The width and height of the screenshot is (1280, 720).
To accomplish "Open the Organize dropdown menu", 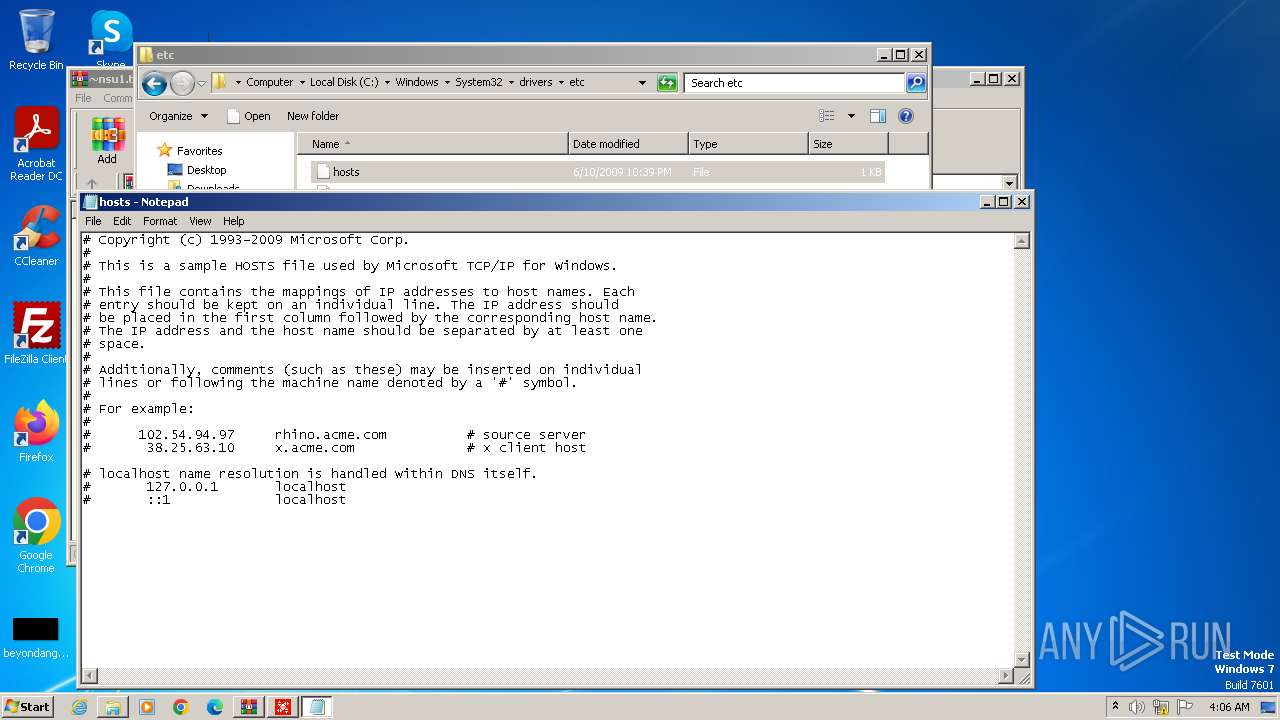I will coord(178,116).
